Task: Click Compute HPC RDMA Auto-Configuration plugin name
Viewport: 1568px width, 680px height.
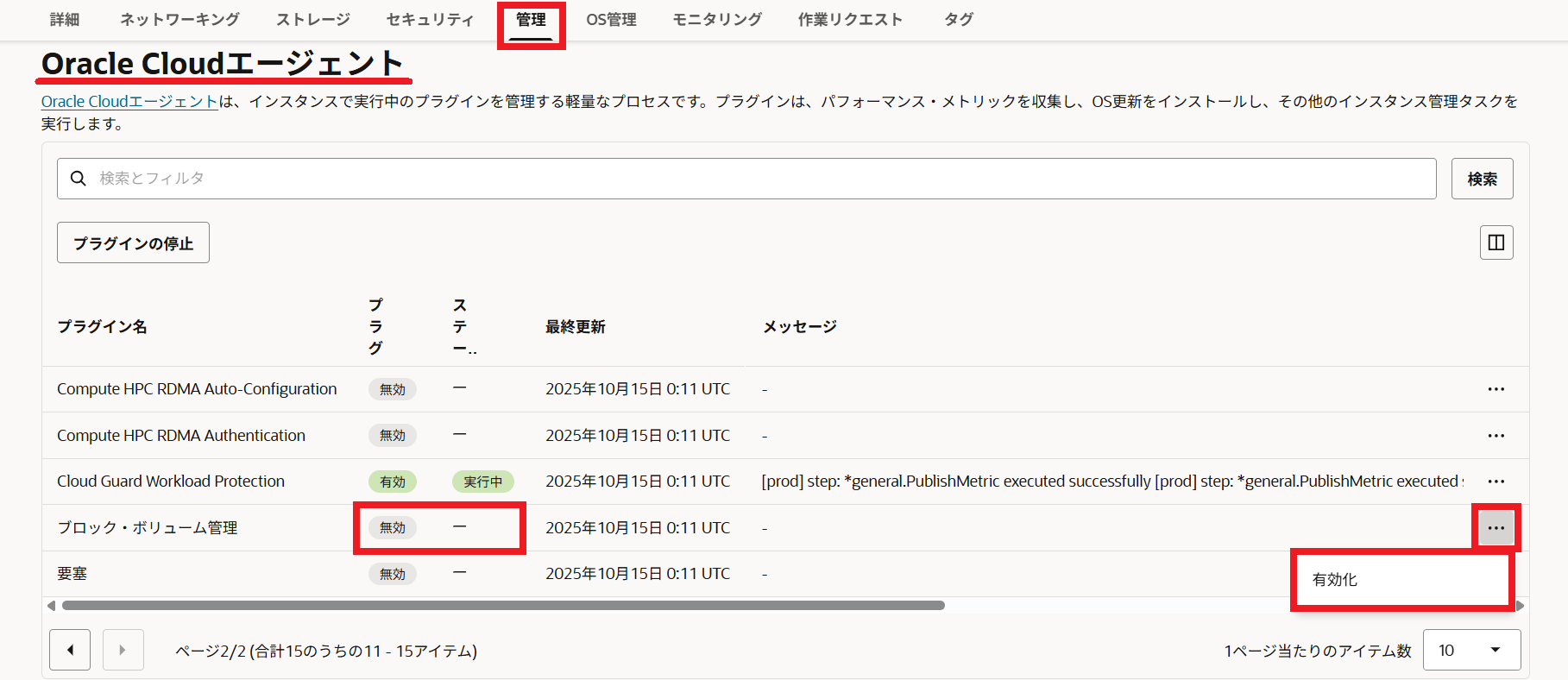Action: pos(197,389)
